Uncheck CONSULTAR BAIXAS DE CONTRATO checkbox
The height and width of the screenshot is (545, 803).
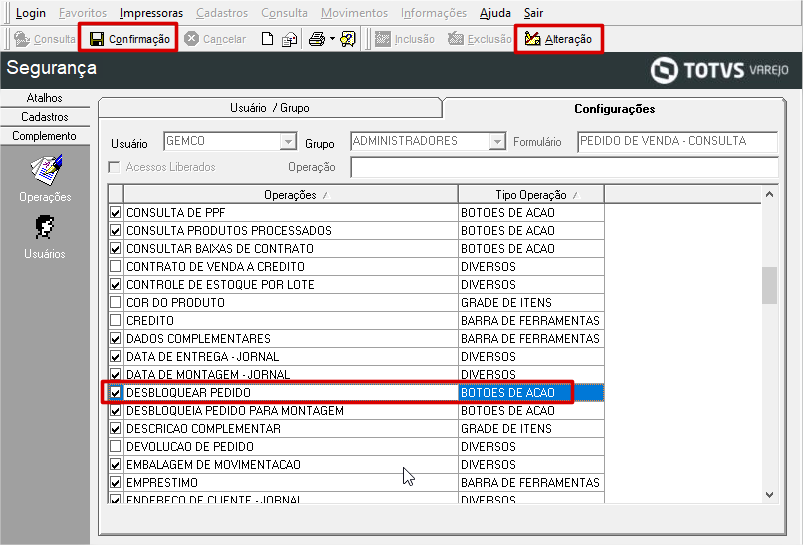click(116, 248)
